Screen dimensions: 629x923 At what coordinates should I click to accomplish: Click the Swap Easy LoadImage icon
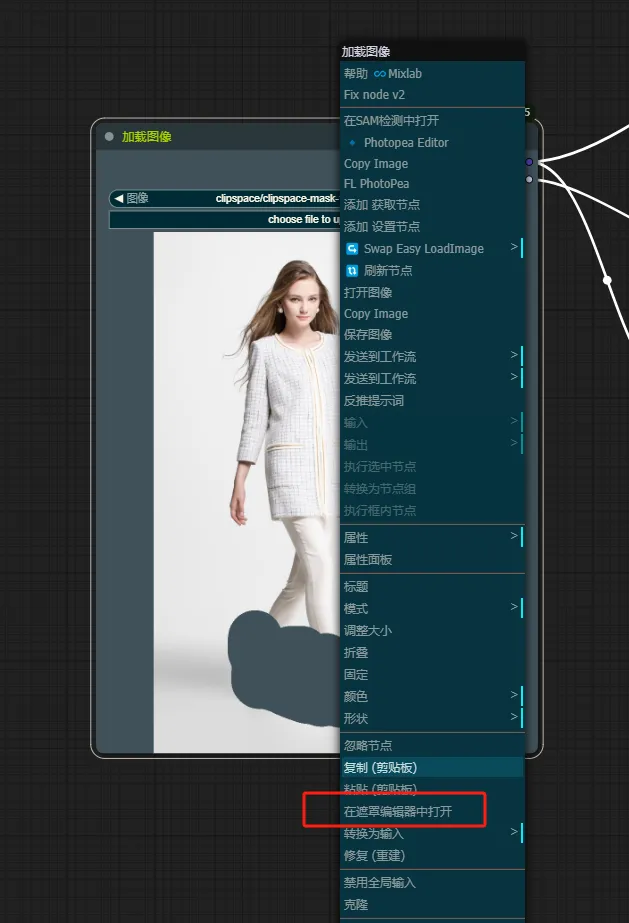click(x=352, y=249)
